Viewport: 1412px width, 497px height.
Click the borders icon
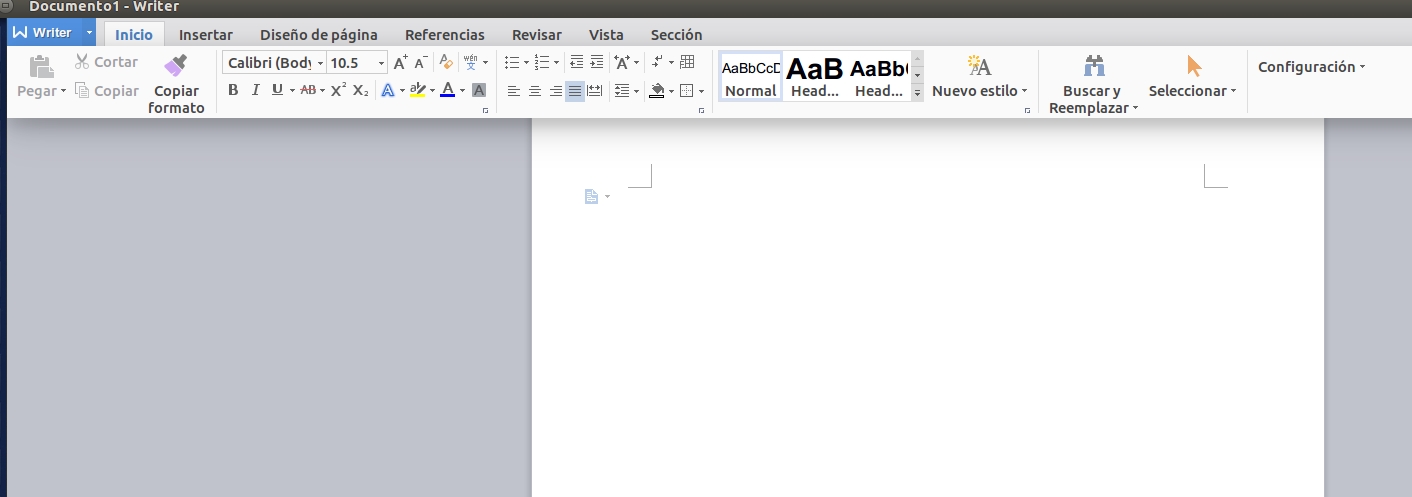[686, 91]
